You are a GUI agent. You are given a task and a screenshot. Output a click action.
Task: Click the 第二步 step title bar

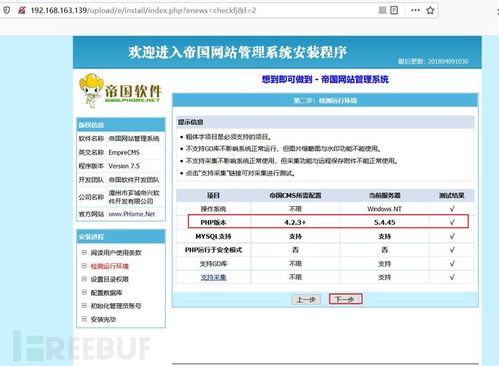click(x=325, y=100)
